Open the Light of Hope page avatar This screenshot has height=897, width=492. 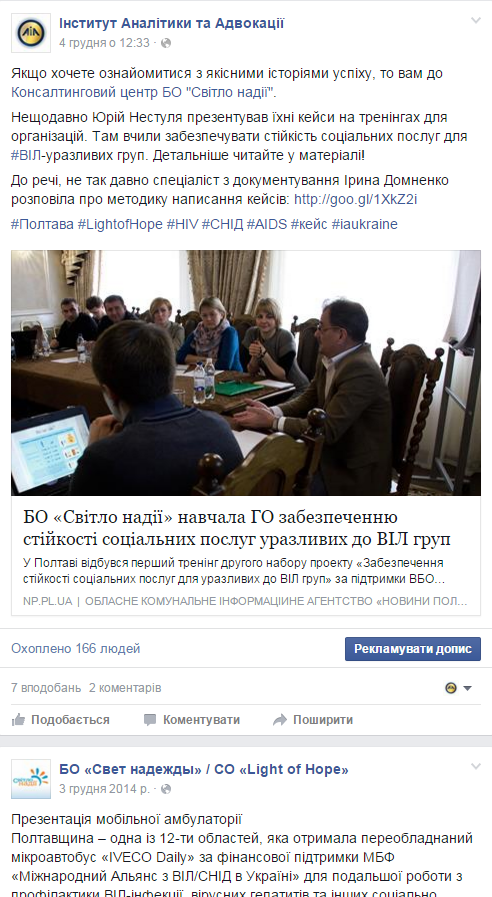pos(31,779)
